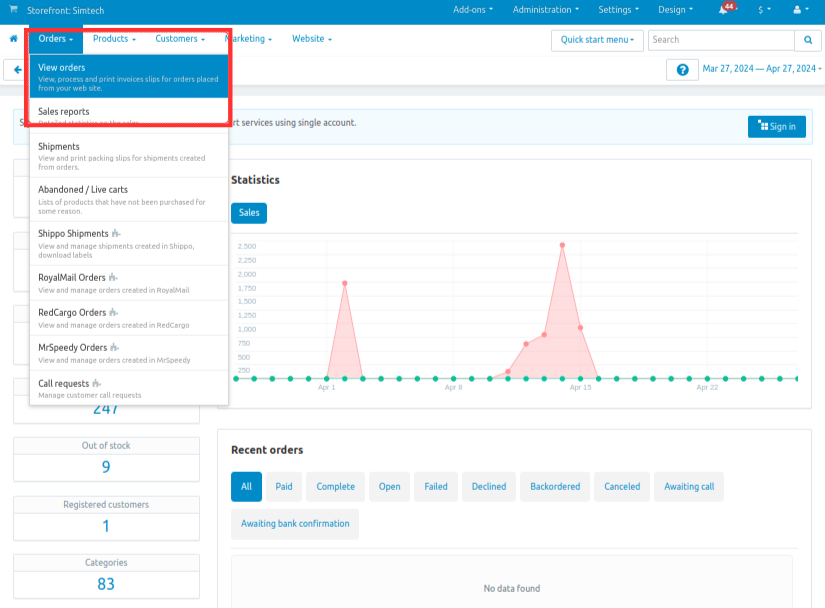Open the user account menu
This screenshot has height=608, width=825.
796,9
